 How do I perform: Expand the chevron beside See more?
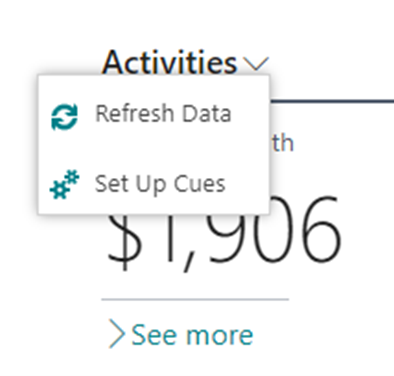point(117,334)
